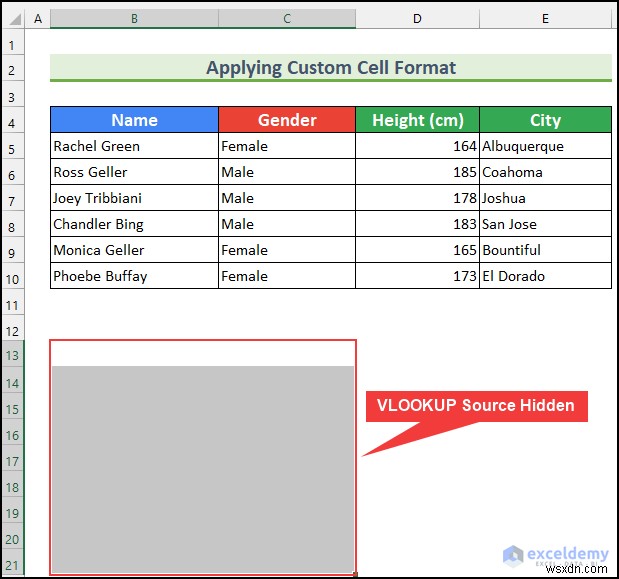The width and height of the screenshot is (619, 579).
Task: Select the Ross Geller cell
Action: (x=134, y=172)
